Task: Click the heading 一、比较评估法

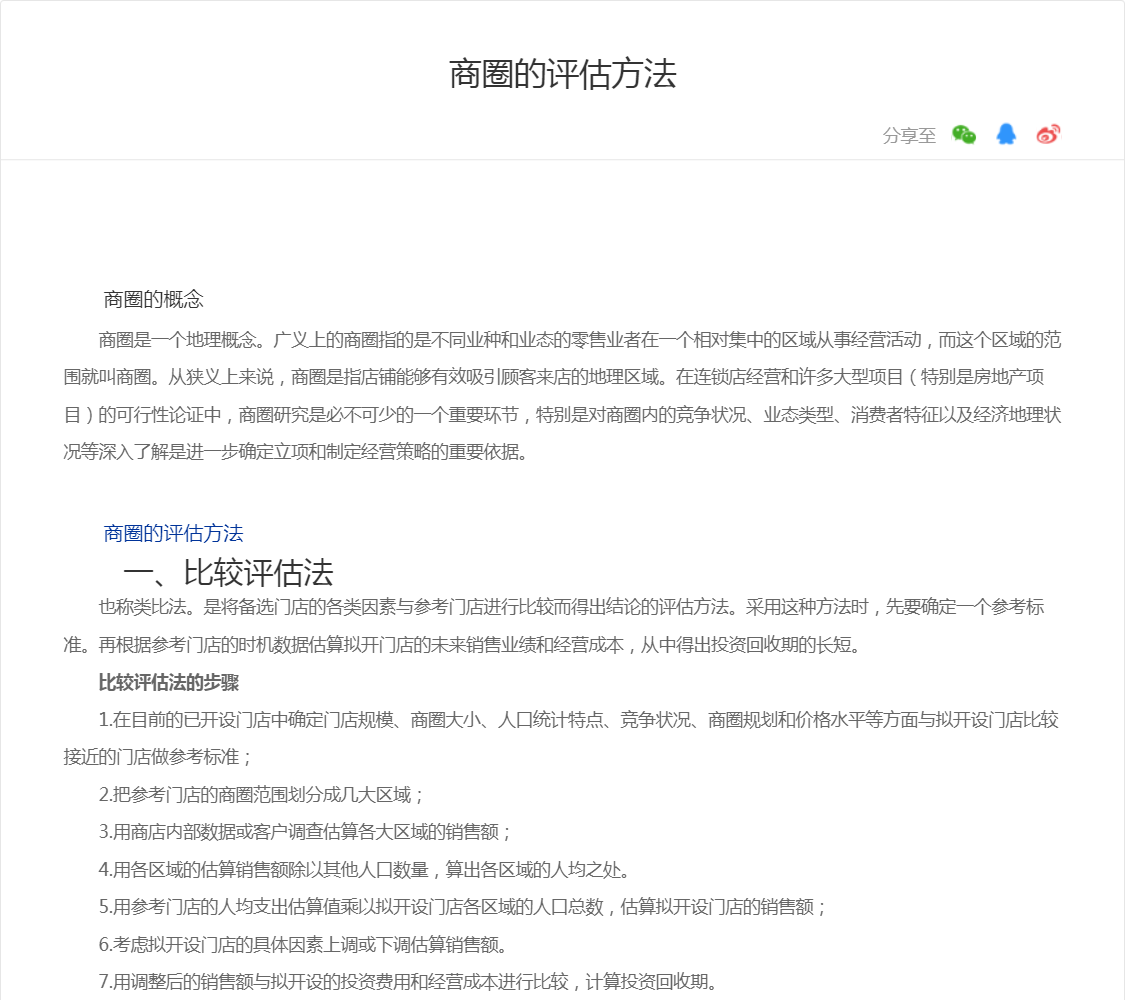Action: pos(228,572)
